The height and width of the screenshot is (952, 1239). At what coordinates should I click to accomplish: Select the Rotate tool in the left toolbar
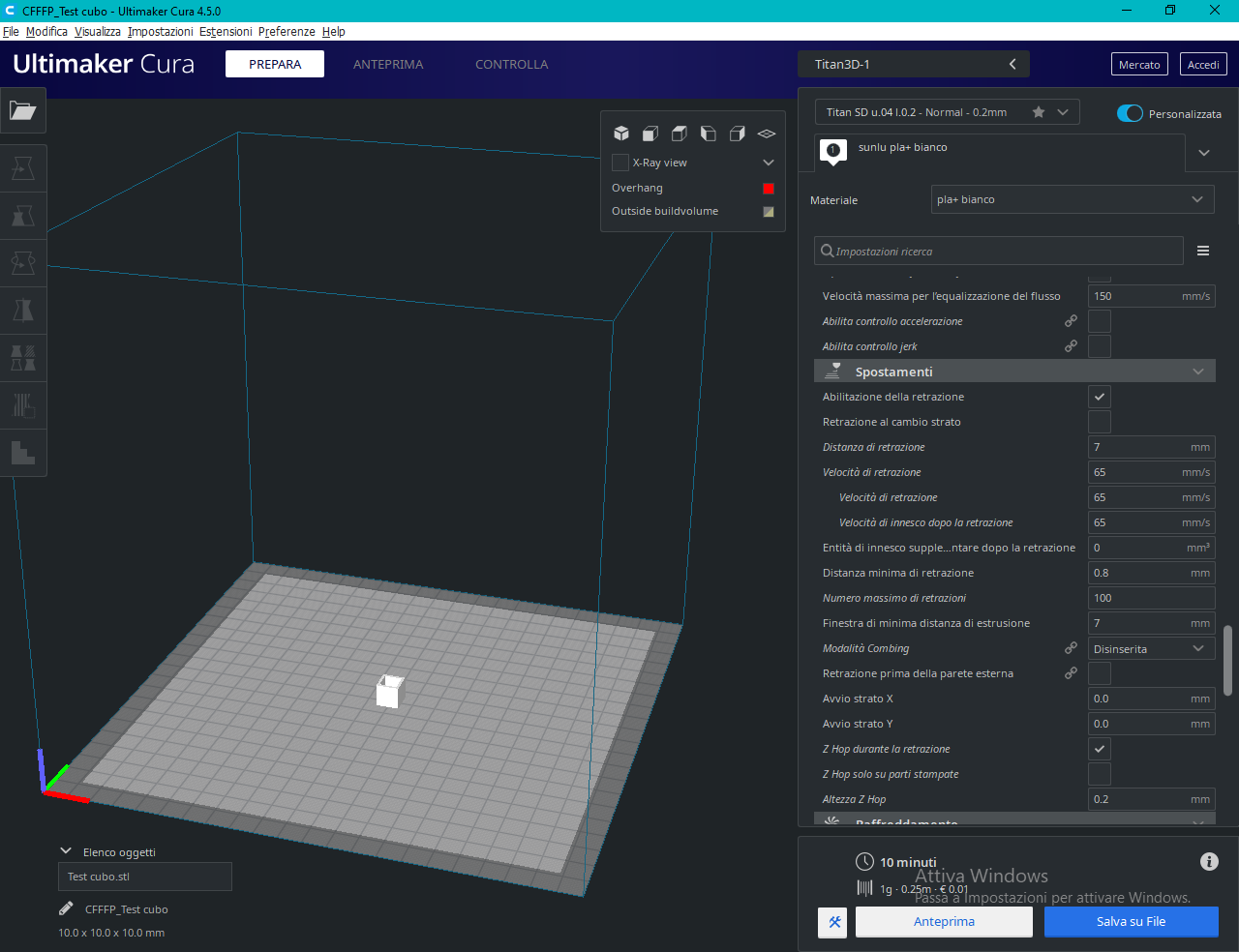click(x=23, y=263)
